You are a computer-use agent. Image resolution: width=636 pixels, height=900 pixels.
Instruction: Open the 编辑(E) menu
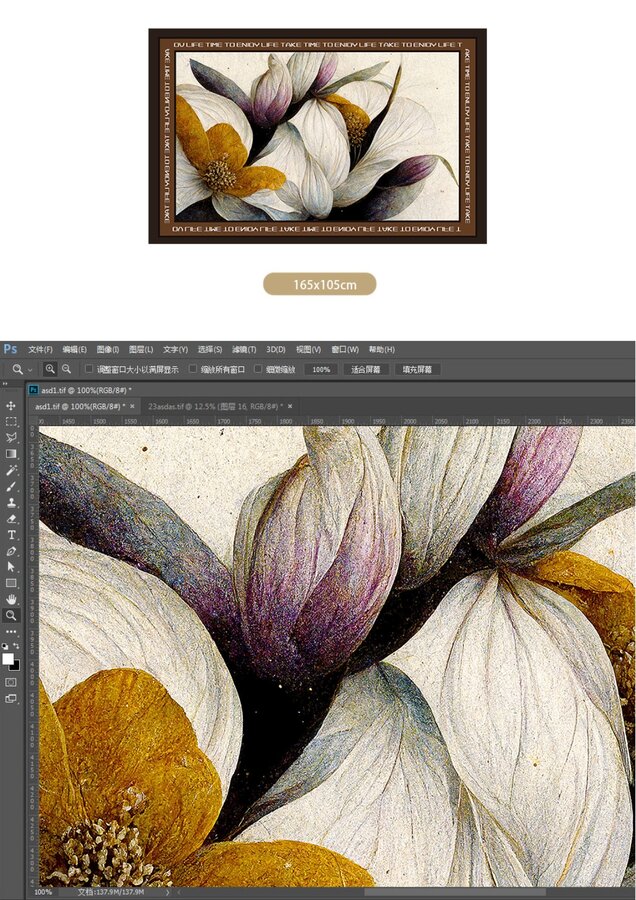(x=74, y=349)
